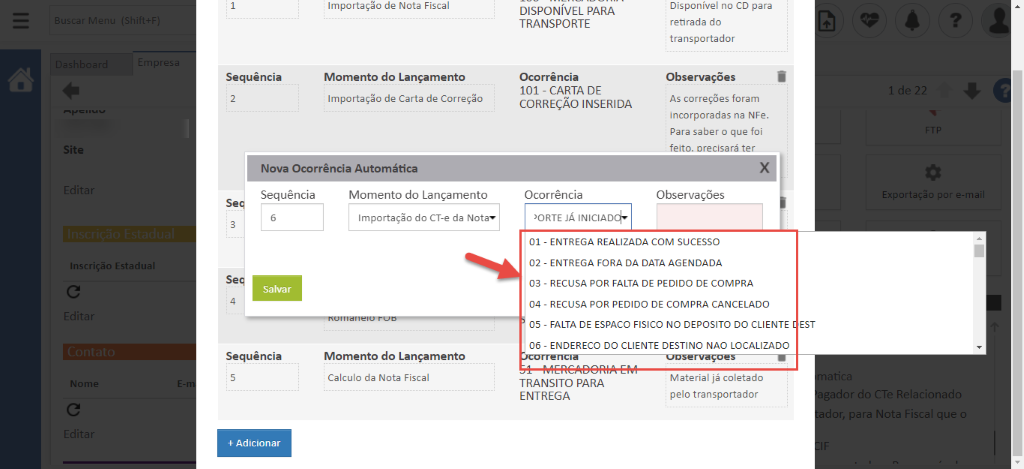The image size is (1024, 469).
Task: Click sequence 5 Observações text box
Action: click(726, 386)
